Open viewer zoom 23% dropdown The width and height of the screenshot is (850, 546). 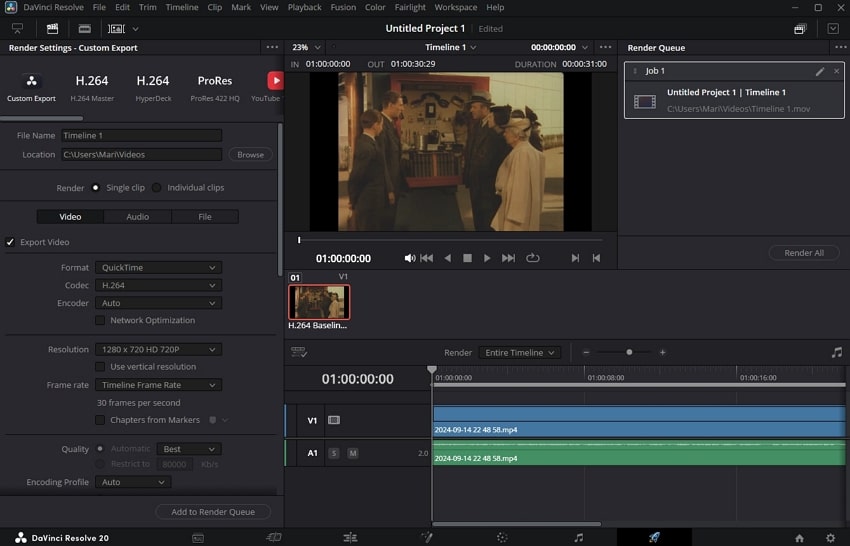click(x=306, y=47)
